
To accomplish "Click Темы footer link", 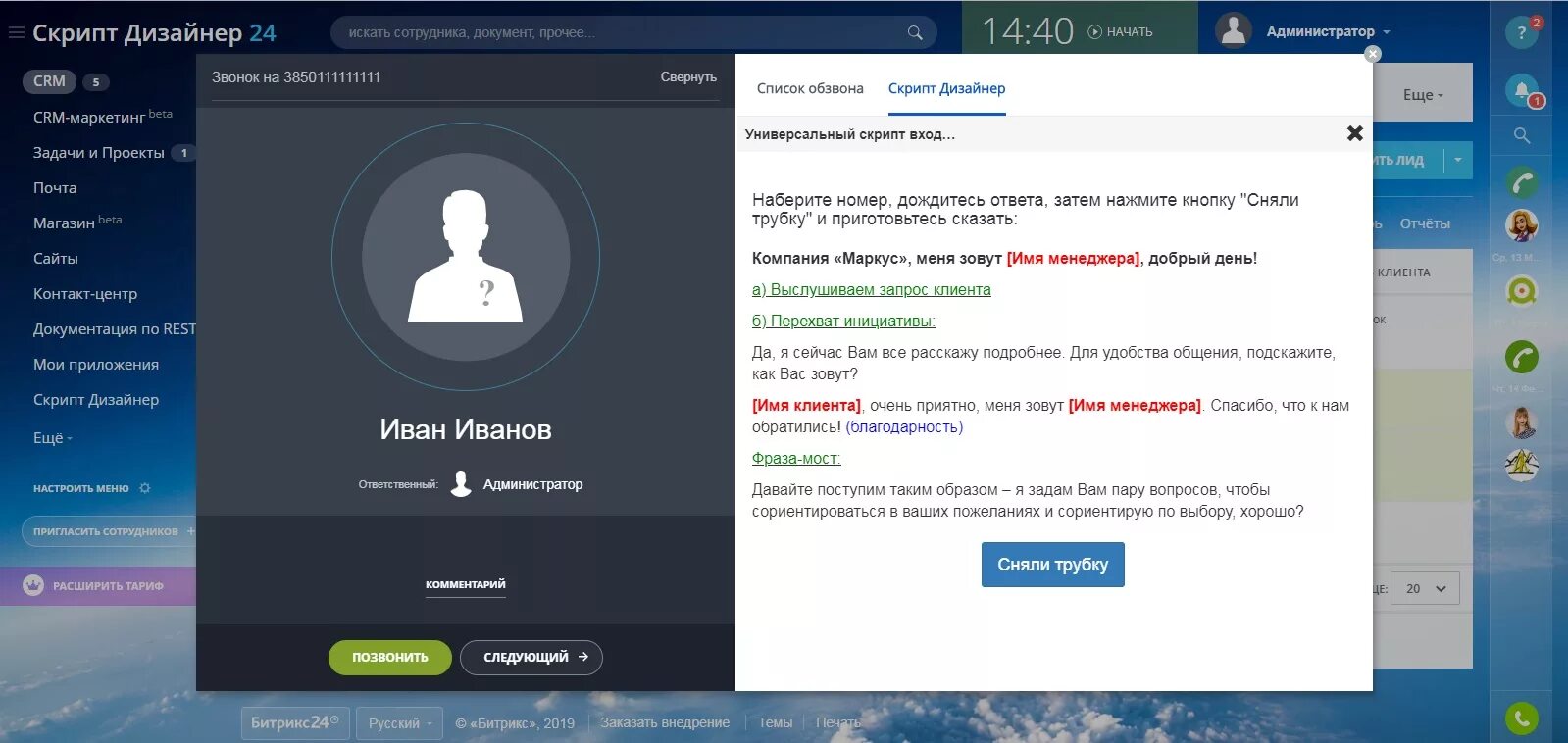I will 775,722.
